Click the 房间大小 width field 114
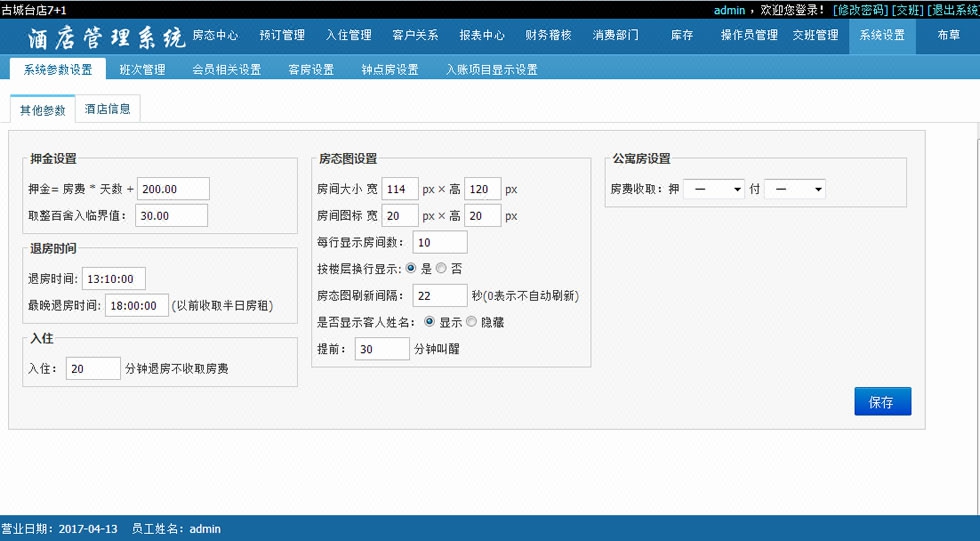Screen dimensions: 980x541 400,189
